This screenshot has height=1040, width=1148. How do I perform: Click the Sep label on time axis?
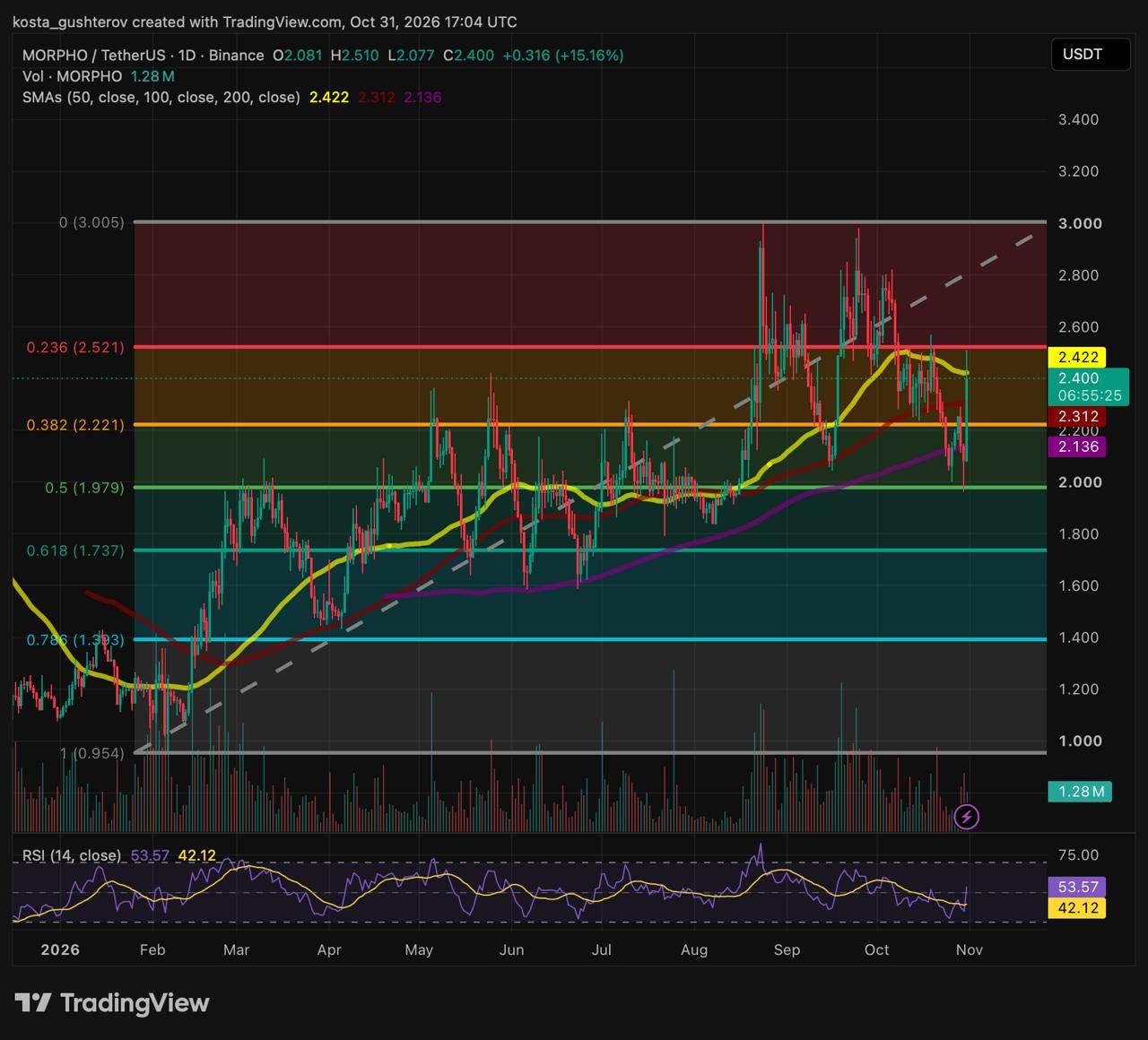(x=787, y=949)
